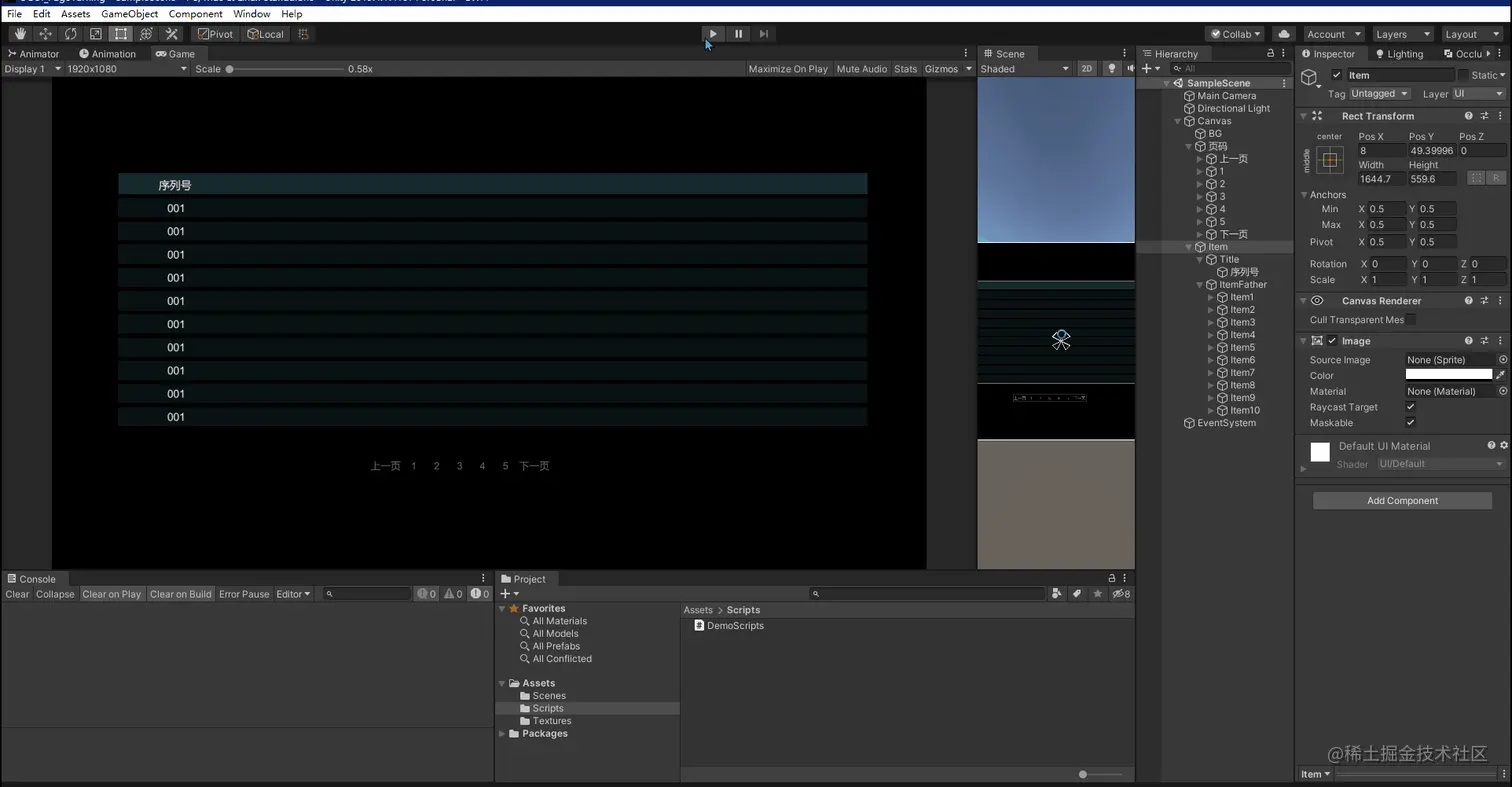Click the Add Component button
This screenshot has height=787, width=1512.
(x=1402, y=501)
